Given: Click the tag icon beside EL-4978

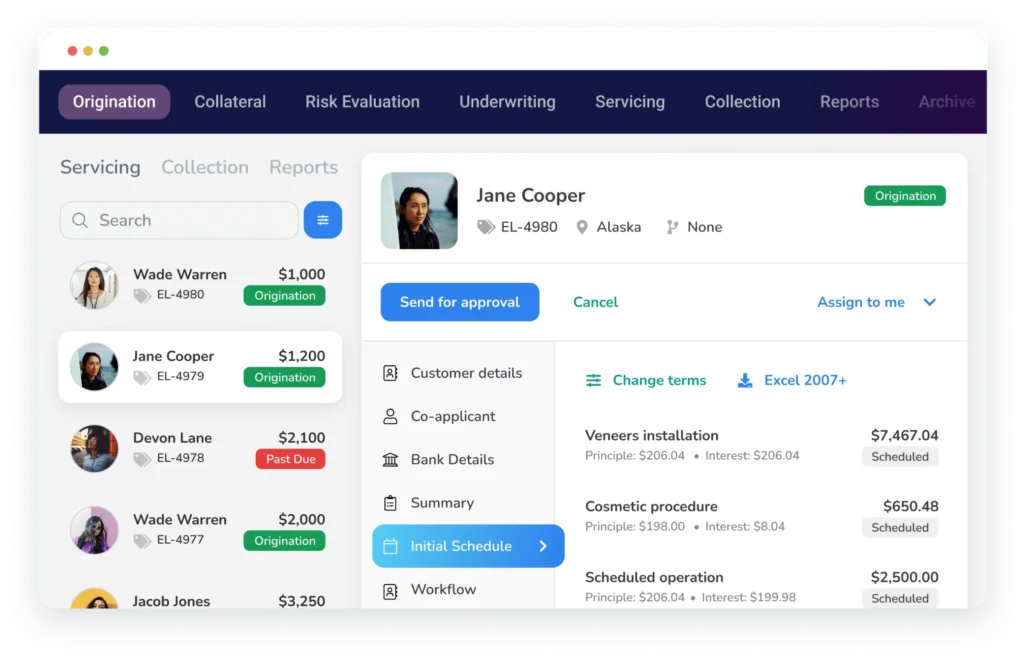Looking at the screenshot, I should click(x=142, y=458).
